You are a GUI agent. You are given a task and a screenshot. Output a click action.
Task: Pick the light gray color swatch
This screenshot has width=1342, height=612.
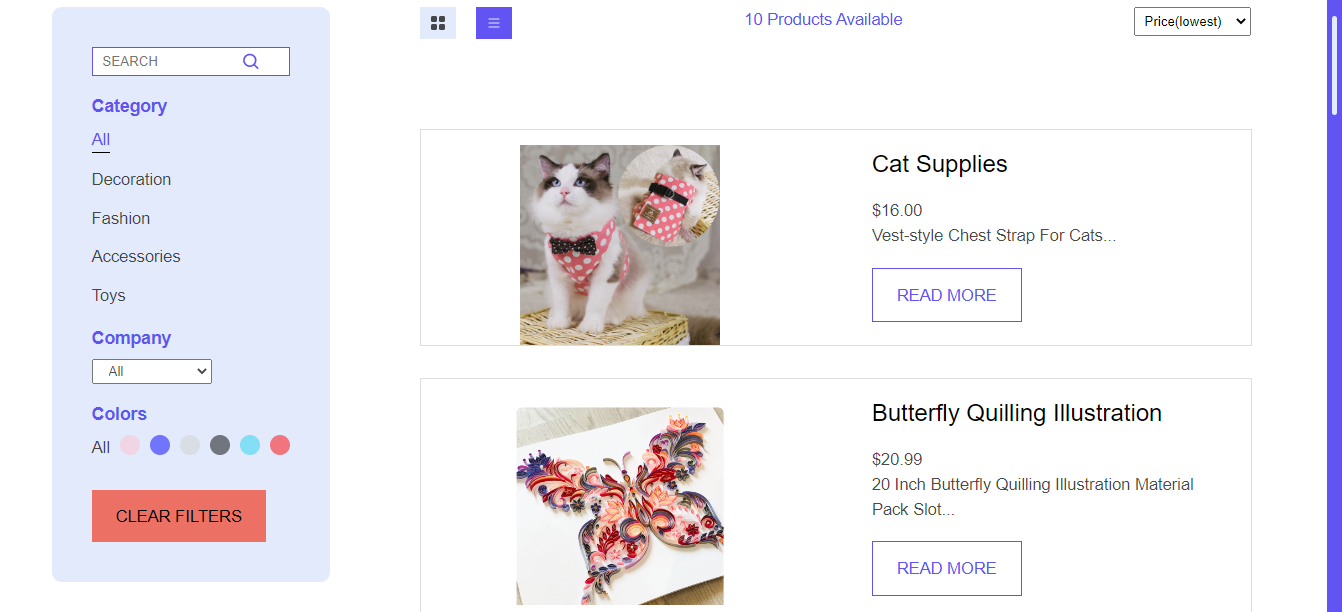point(190,445)
